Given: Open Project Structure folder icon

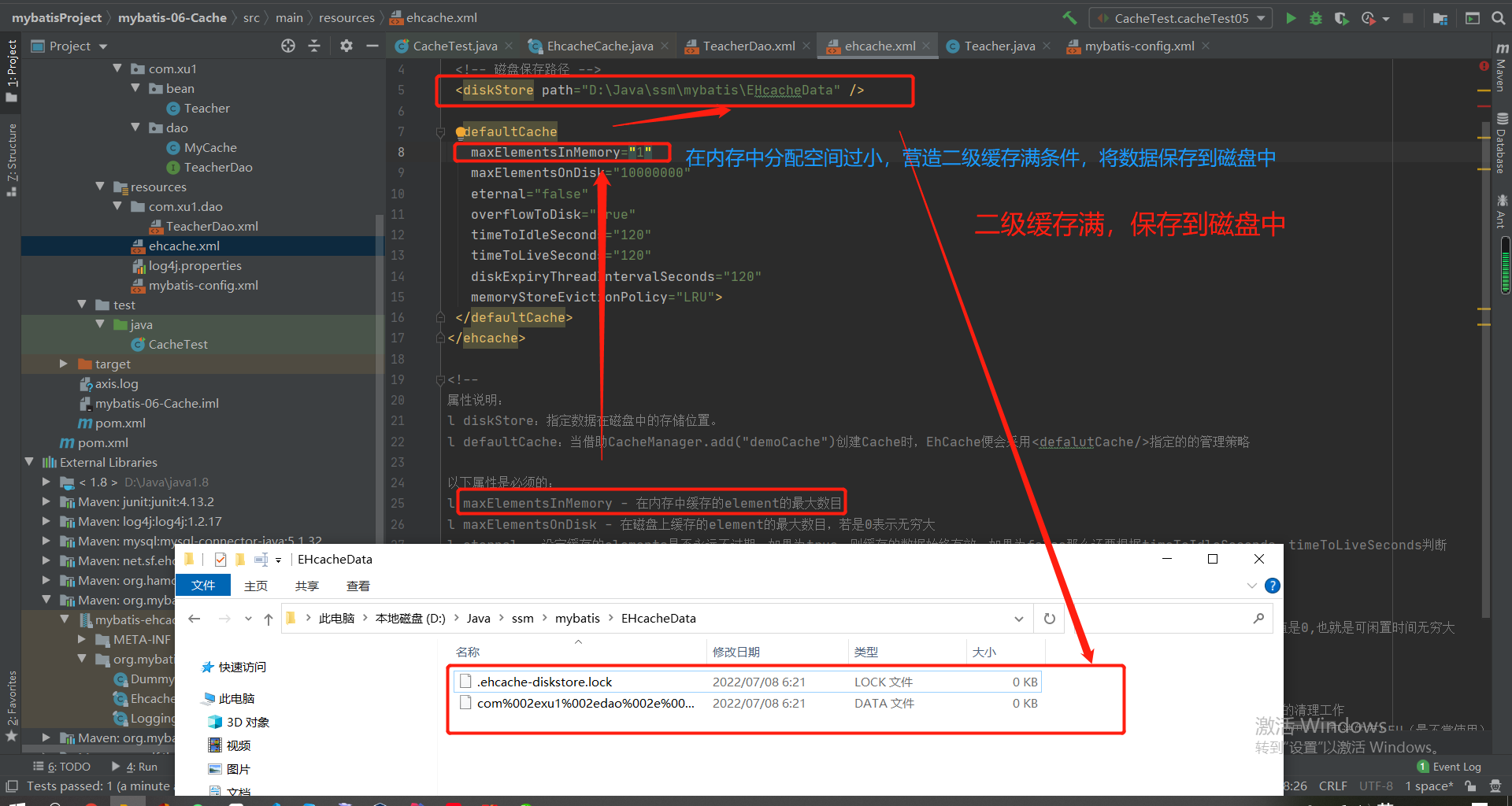Looking at the screenshot, I should (1440, 18).
